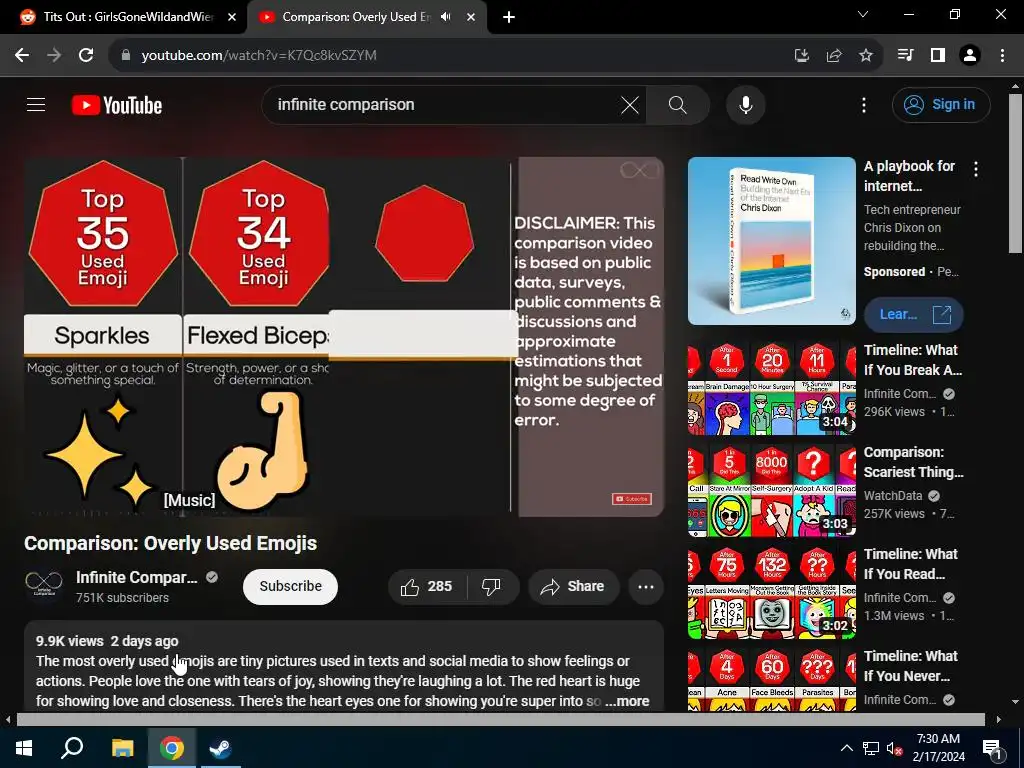Open Chrome media controls icon
Viewport: 1024px width, 768px height.
(x=905, y=56)
